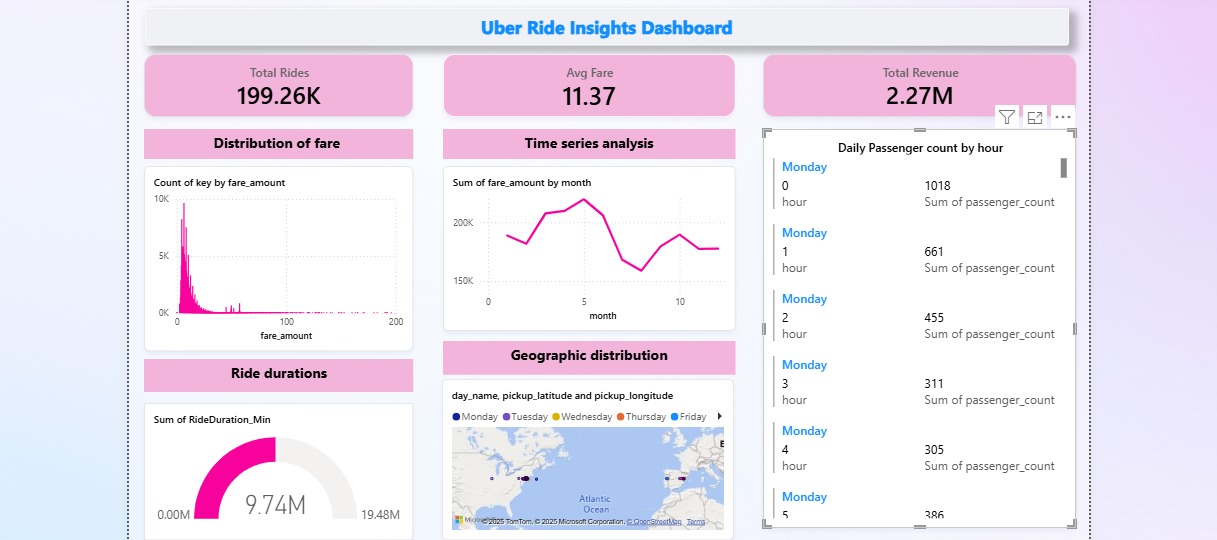Open the filter icon on Daily Passenger visual
Screen dimensions: 1217x540
1007,117
